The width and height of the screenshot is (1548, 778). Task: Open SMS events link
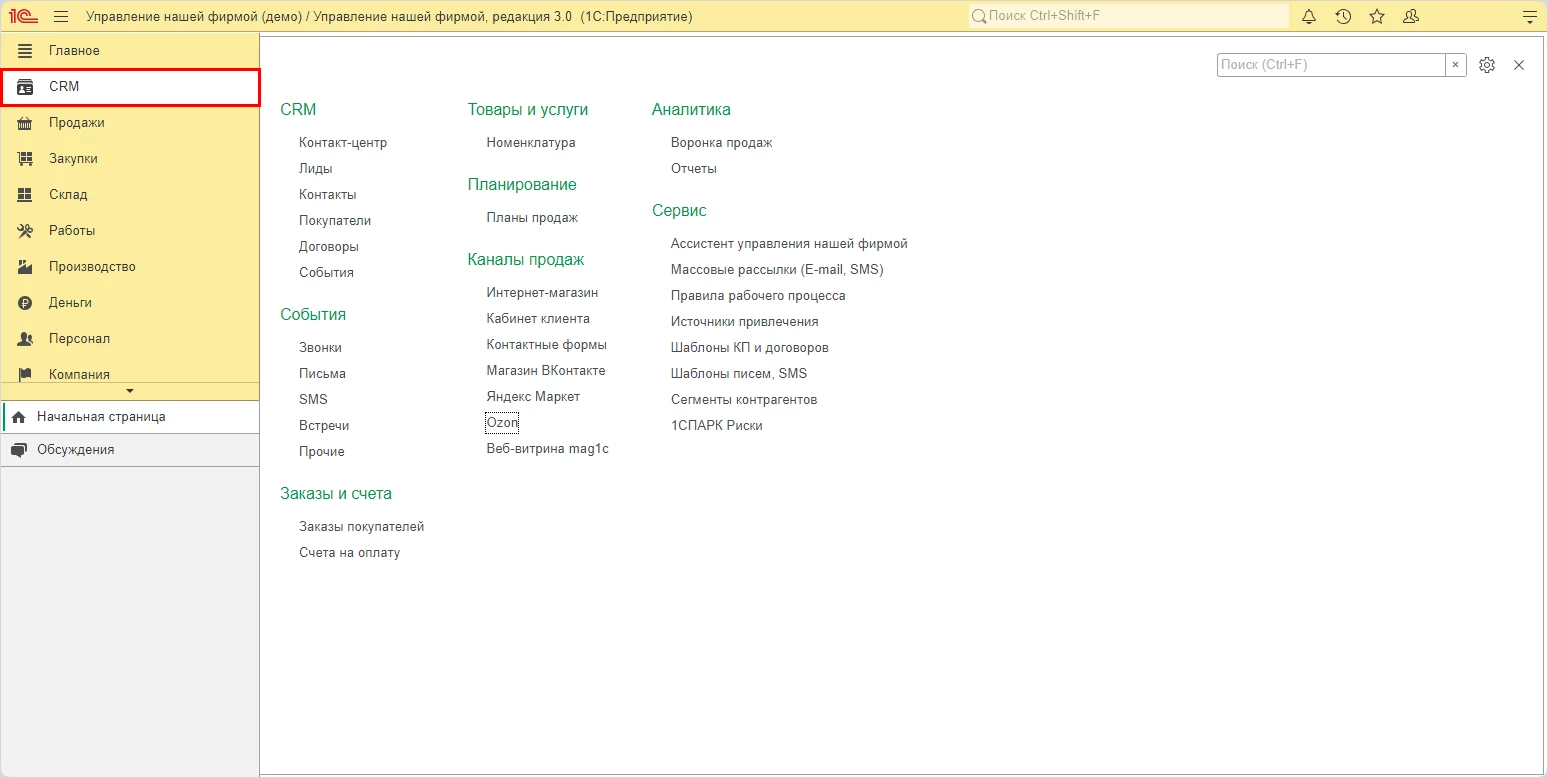click(x=313, y=400)
